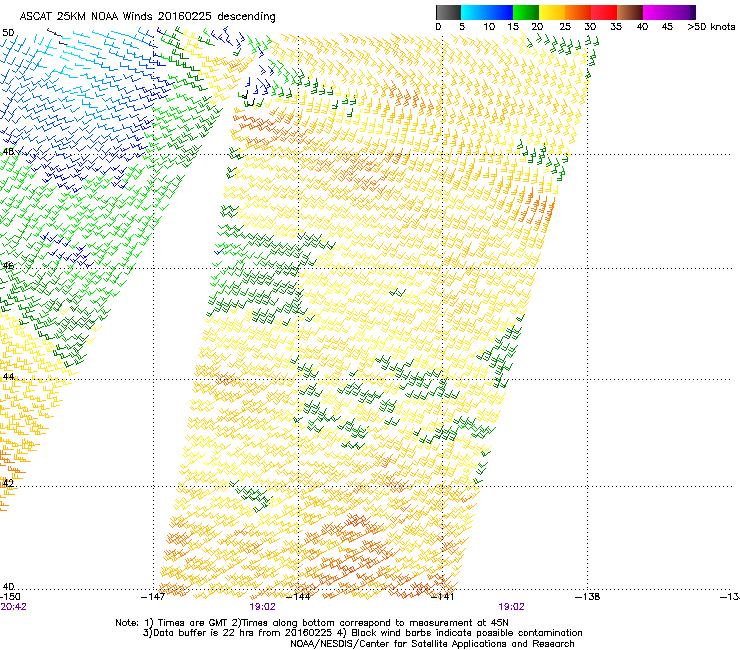Click the '>50 knots' legend label
Image resolution: width=740 pixels, height=650 pixels.
pos(711,27)
